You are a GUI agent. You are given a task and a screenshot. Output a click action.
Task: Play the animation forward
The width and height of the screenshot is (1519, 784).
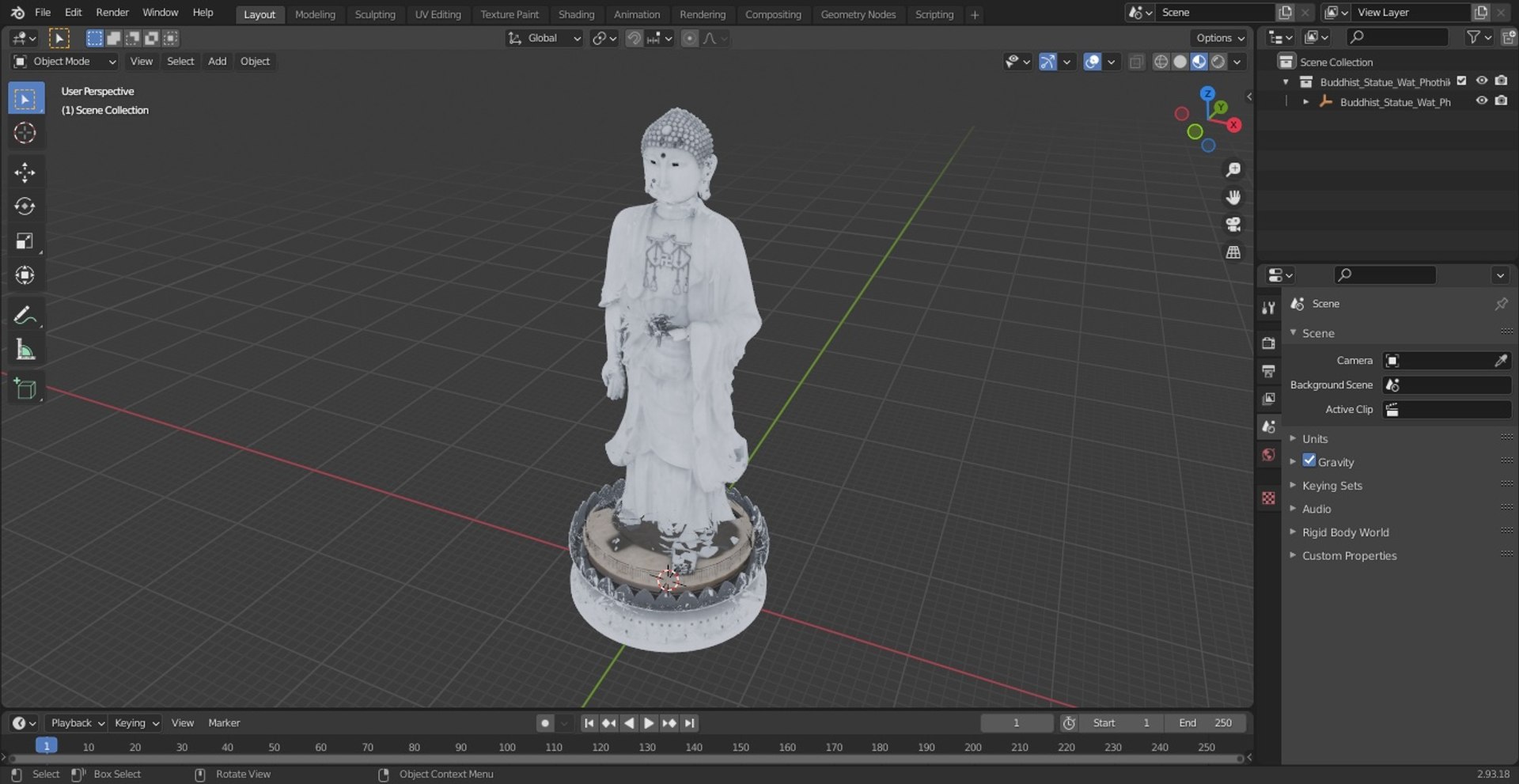(x=649, y=723)
